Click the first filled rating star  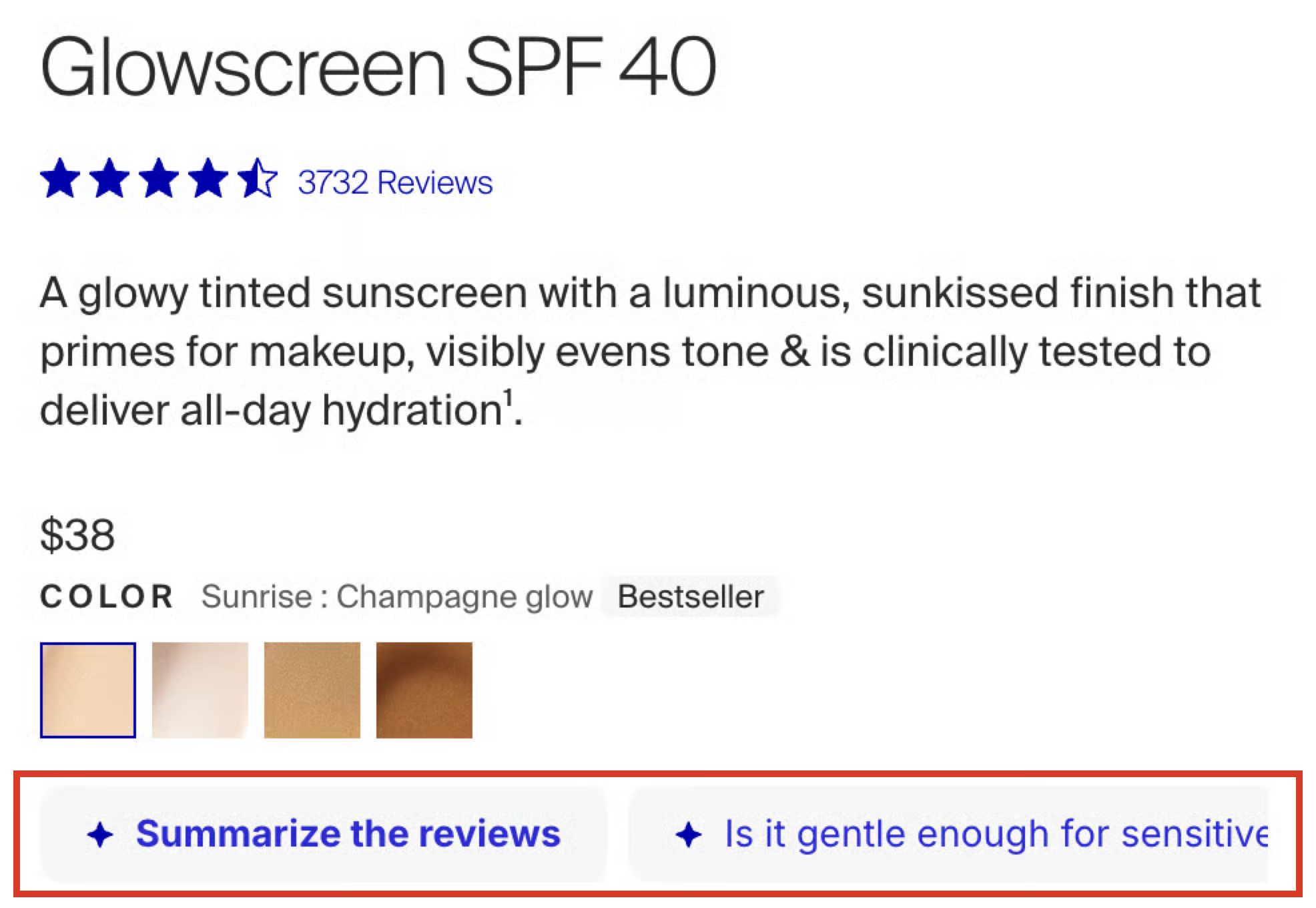(60, 178)
